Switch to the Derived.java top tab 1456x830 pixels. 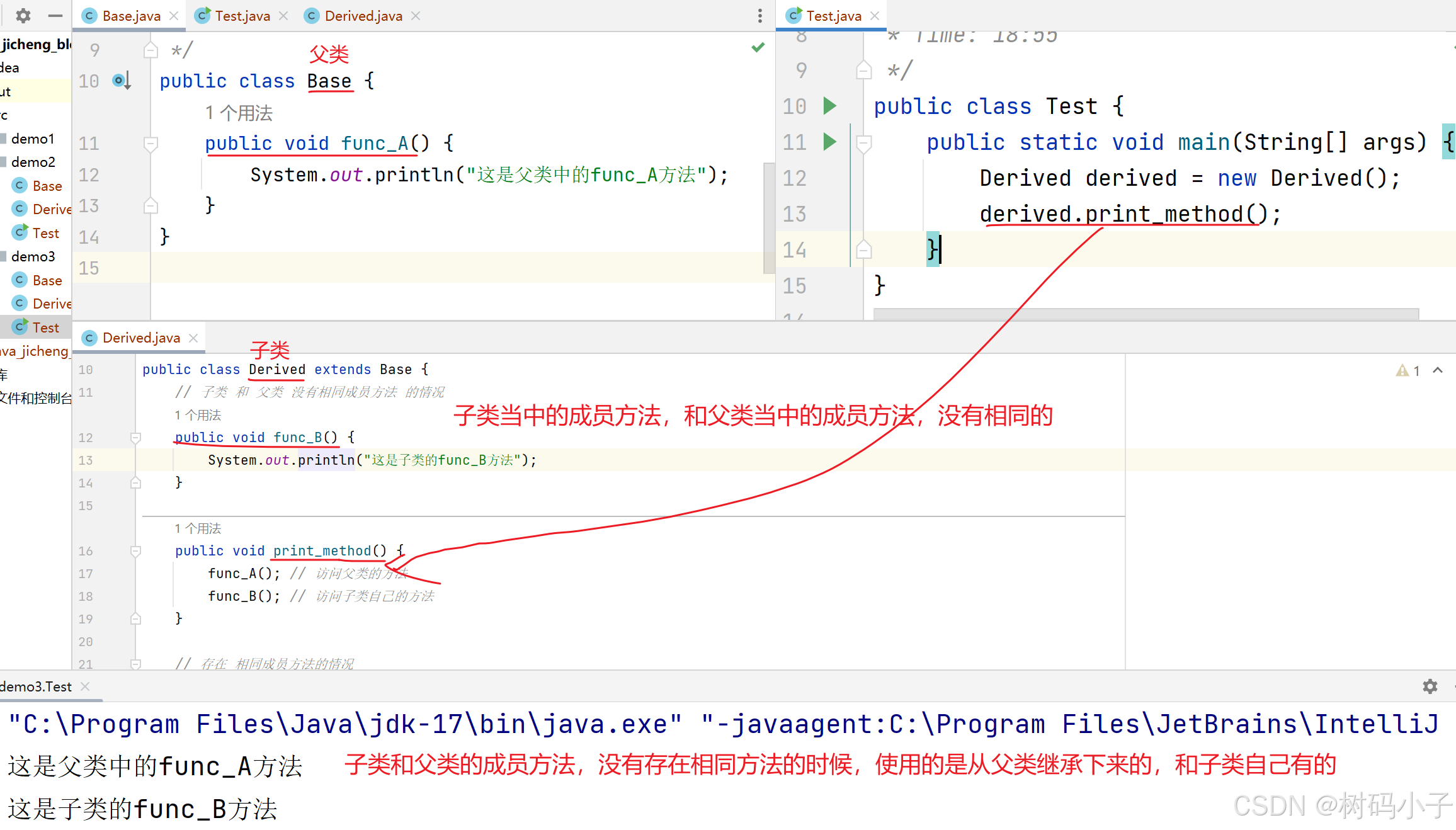click(x=363, y=16)
